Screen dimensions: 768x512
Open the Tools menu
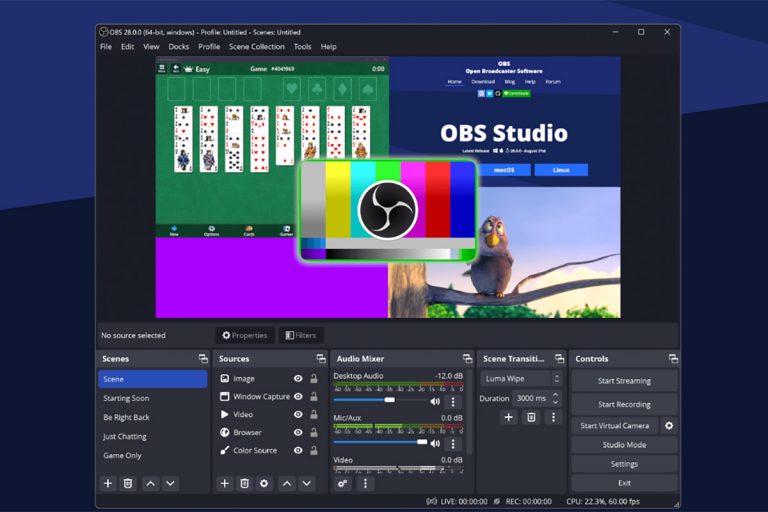302,47
